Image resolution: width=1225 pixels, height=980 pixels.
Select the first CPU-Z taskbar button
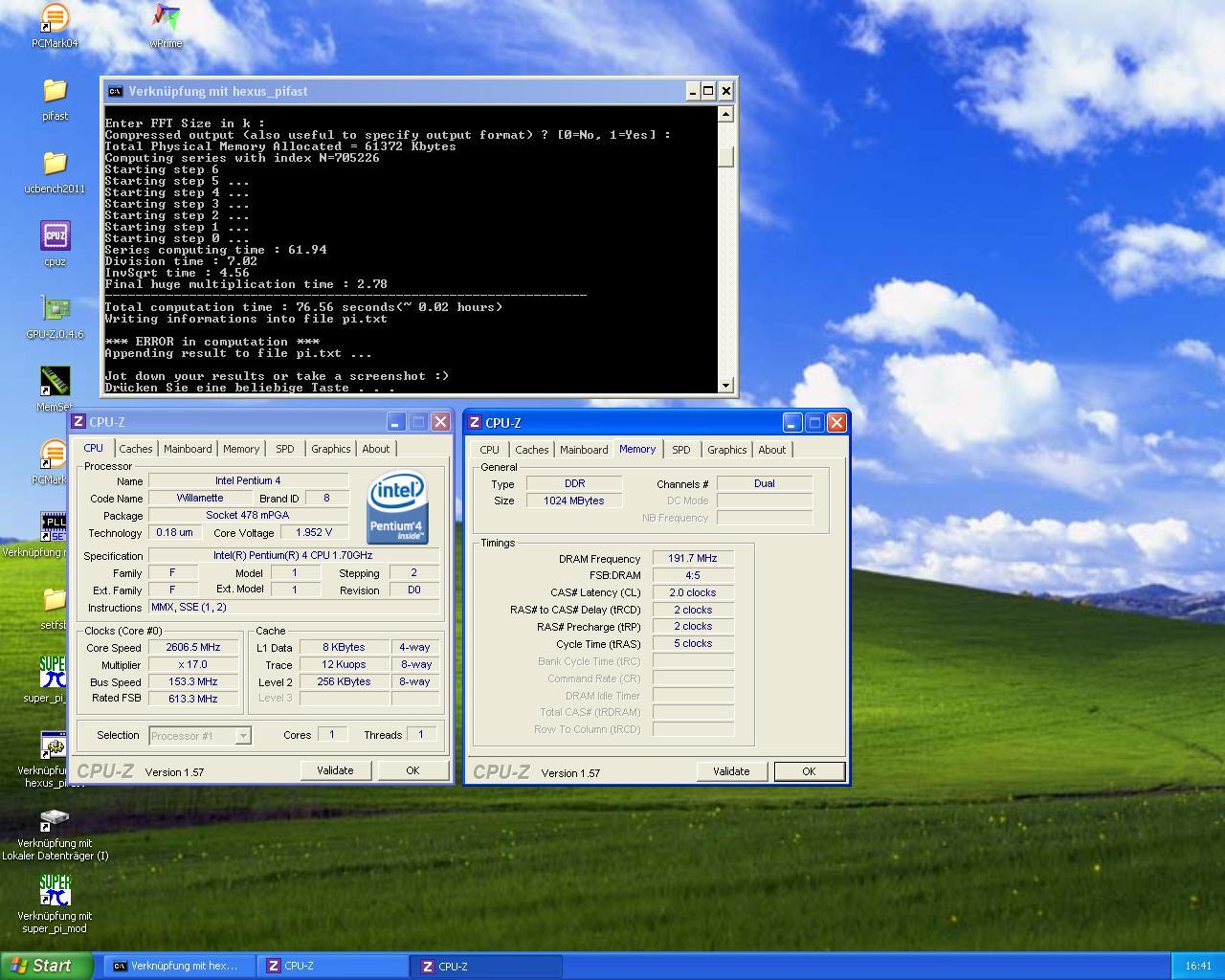335,967
